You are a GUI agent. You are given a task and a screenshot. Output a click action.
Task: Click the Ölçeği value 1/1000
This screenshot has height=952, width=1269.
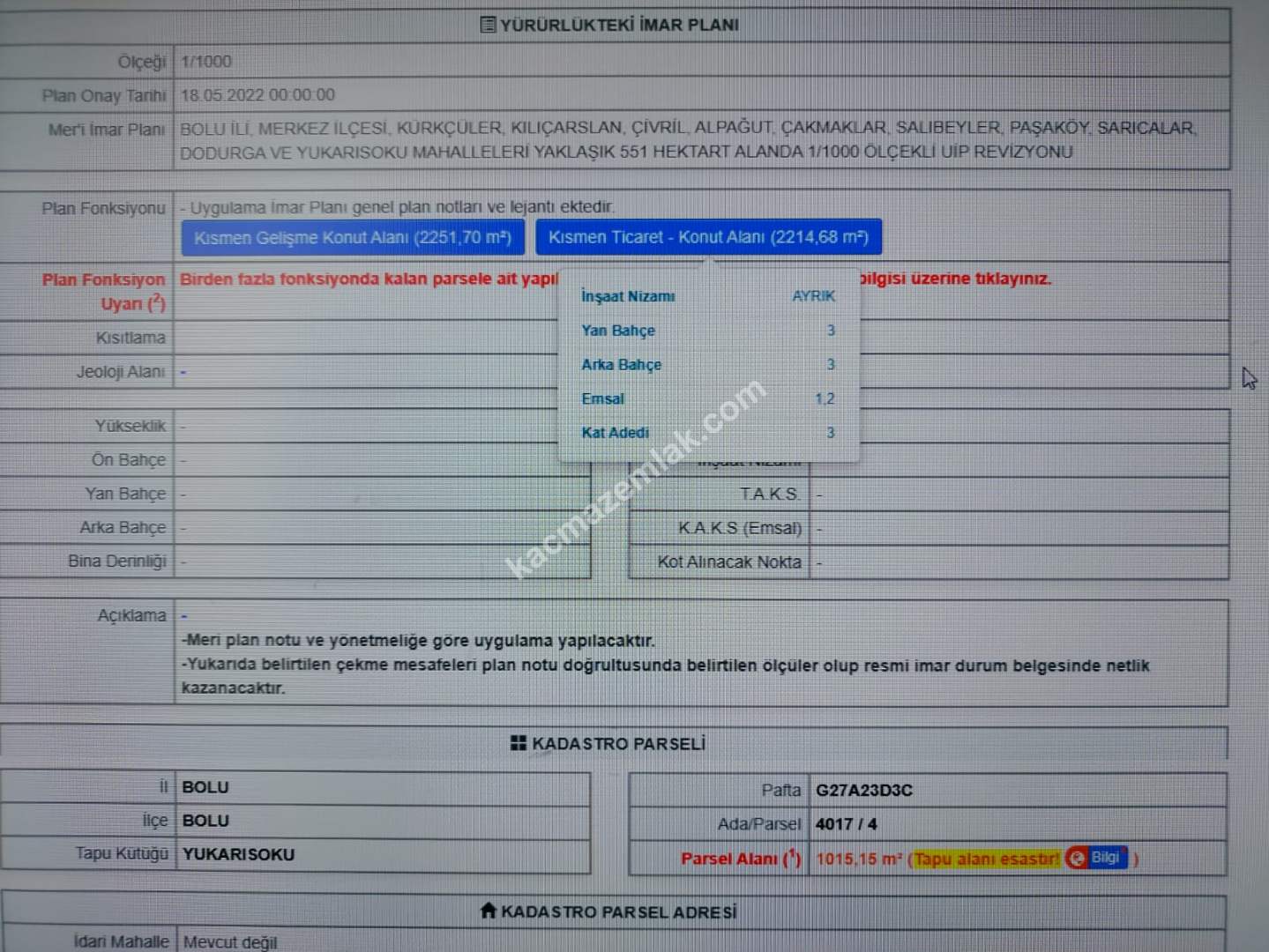point(206,62)
